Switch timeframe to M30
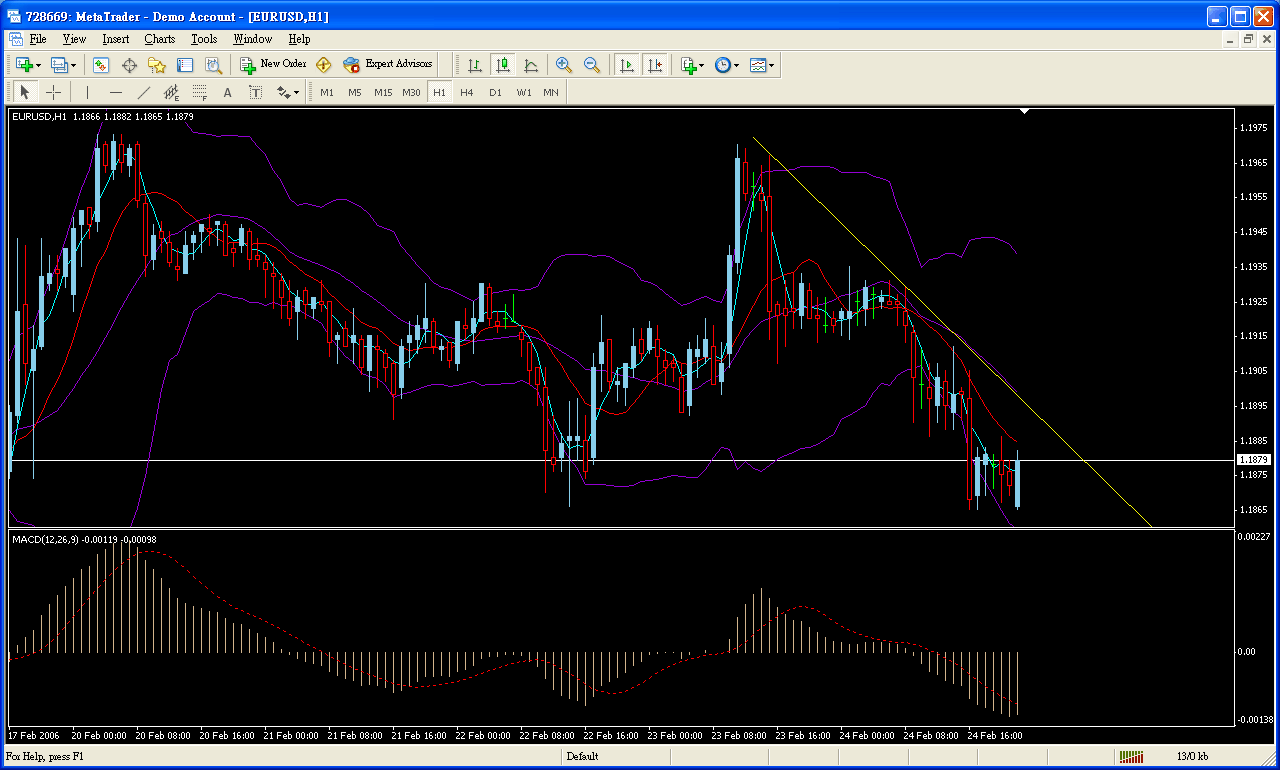Viewport: 1280px width, 770px height. [411, 92]
